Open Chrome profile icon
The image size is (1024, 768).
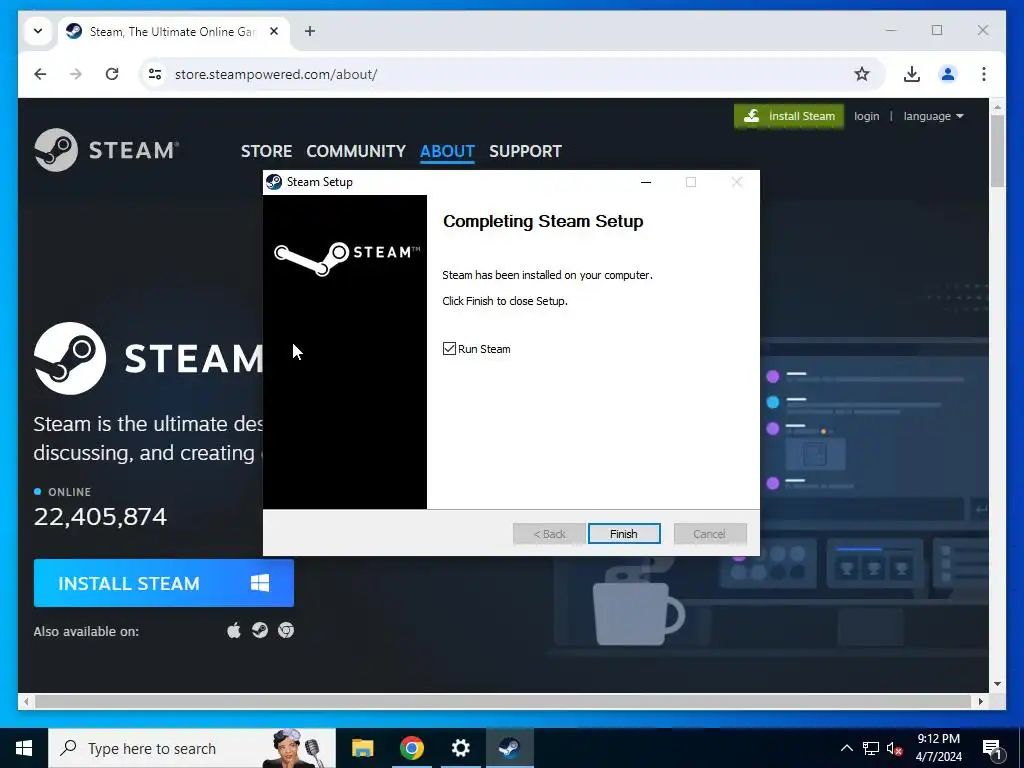point(948,74)
